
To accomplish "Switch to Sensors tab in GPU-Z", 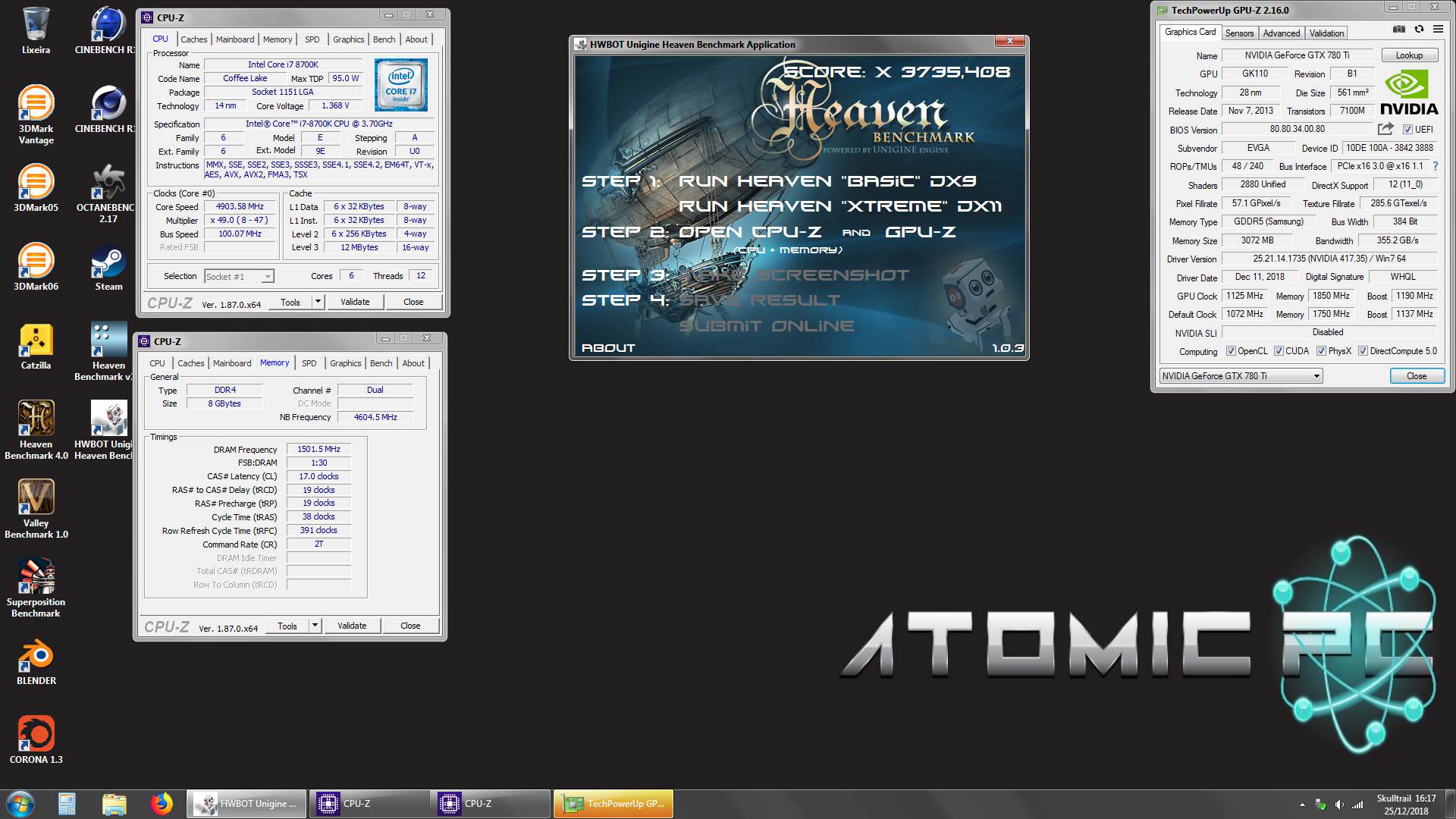I will [x=1239, y=33].
